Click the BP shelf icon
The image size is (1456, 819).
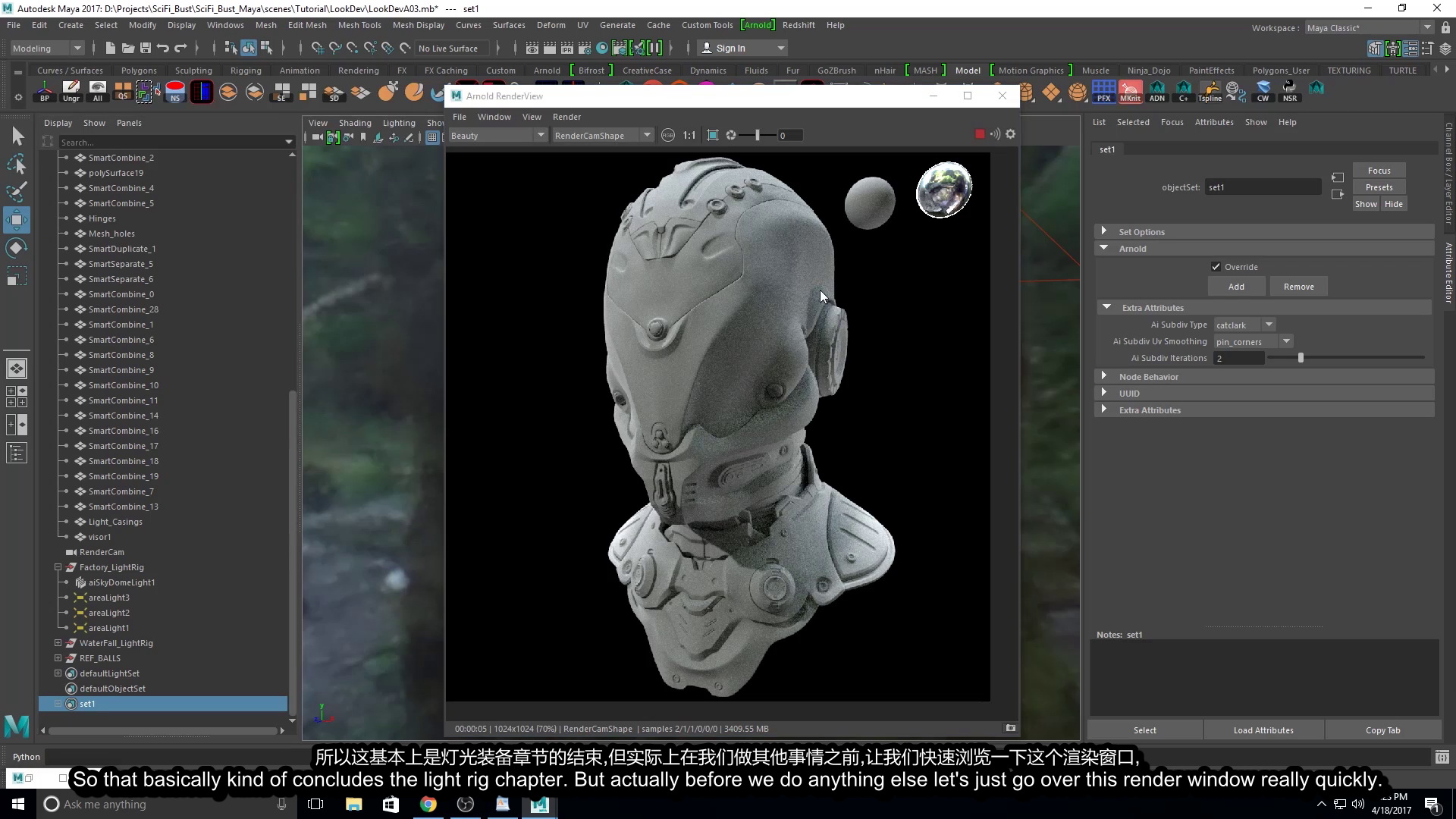[x=45, y=92]
